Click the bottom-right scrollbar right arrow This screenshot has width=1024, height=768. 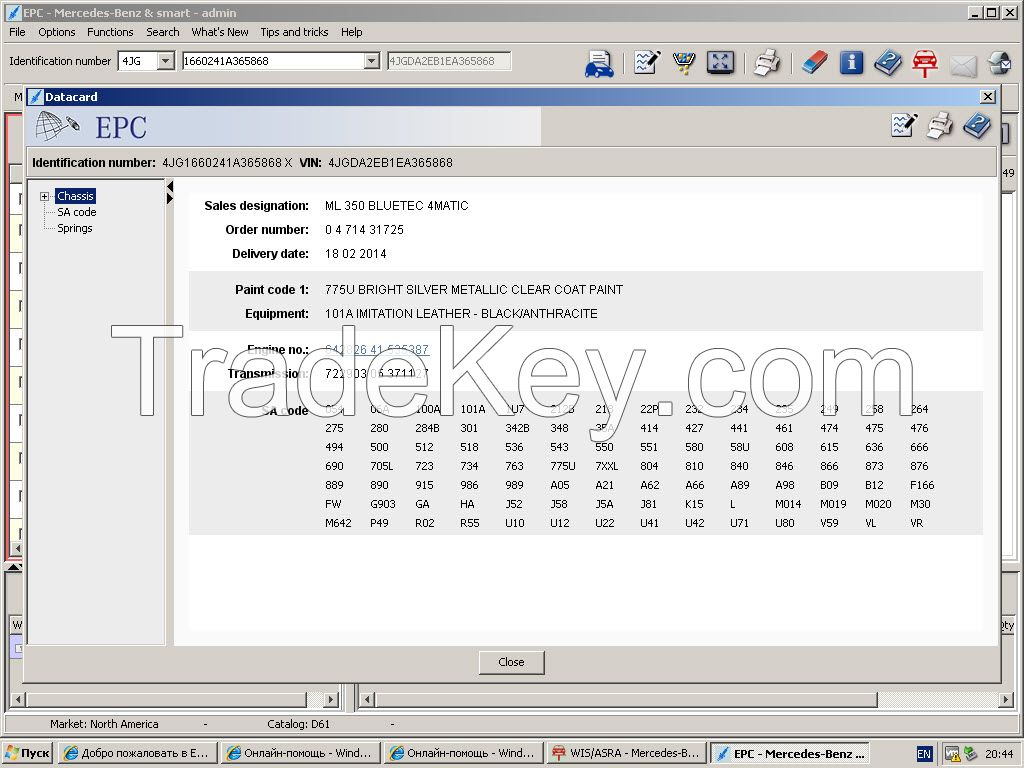tap(1006, 700)
